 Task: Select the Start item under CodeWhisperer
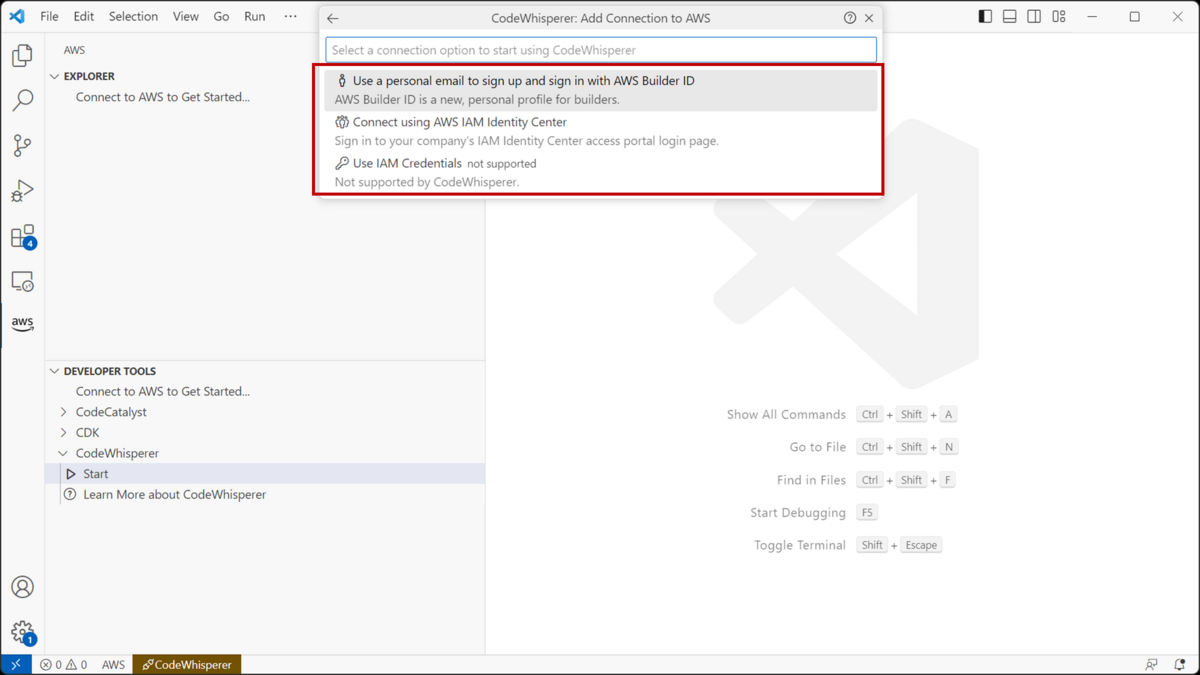(265, 474)
